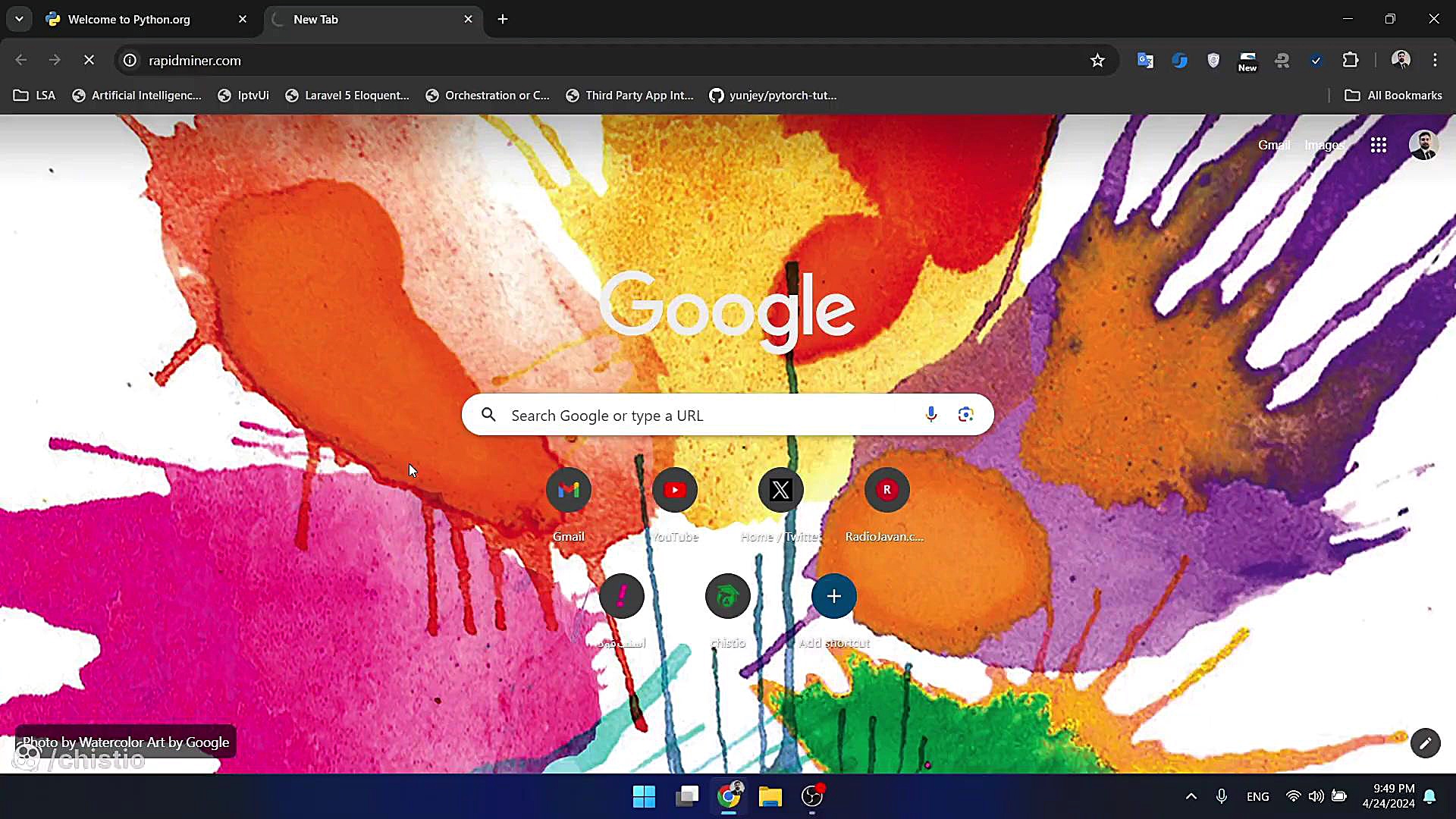
Task: Open the RadioJavan shortcut
Action: [886, 491]
